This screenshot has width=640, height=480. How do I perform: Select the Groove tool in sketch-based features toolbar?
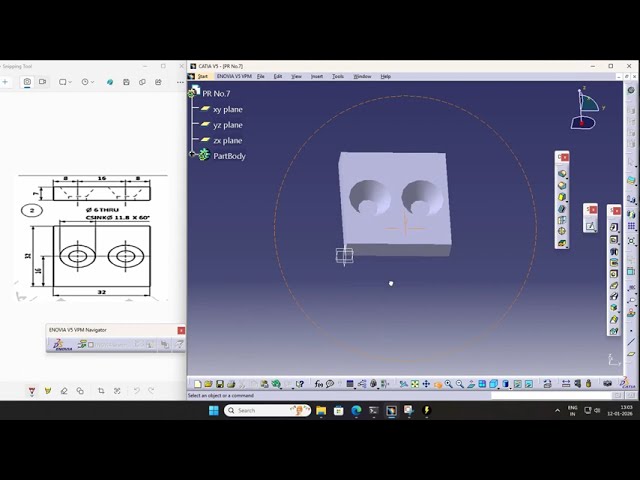[614, 262]
